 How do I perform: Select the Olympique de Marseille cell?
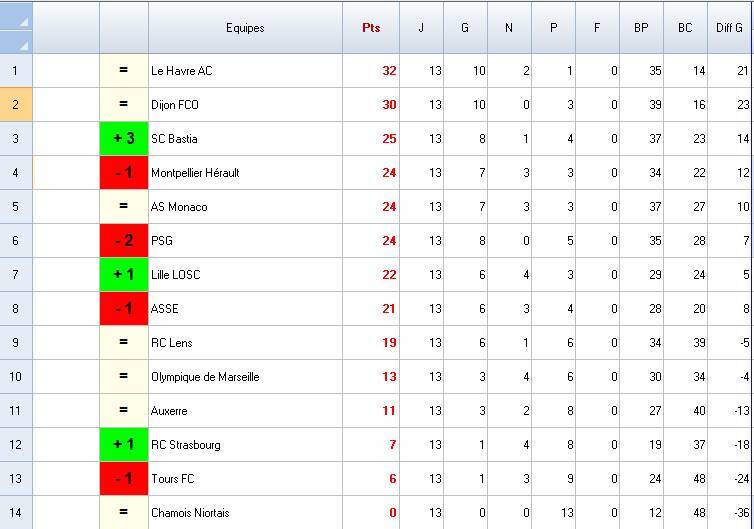click(x=245, y=377)
